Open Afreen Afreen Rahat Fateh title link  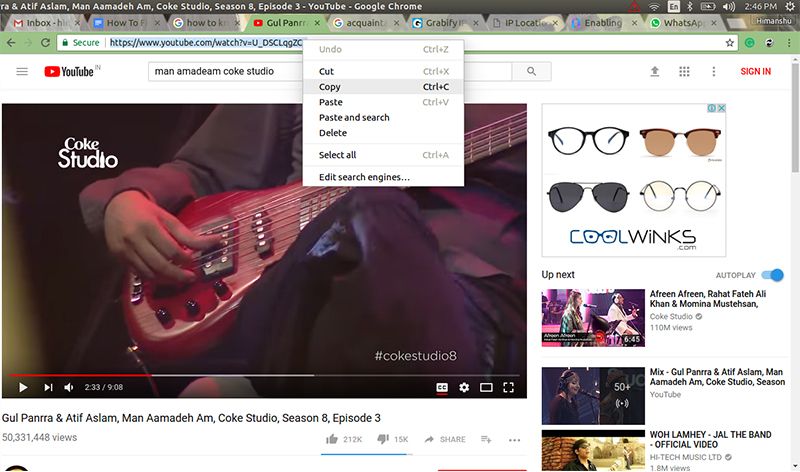click(708, 299)
